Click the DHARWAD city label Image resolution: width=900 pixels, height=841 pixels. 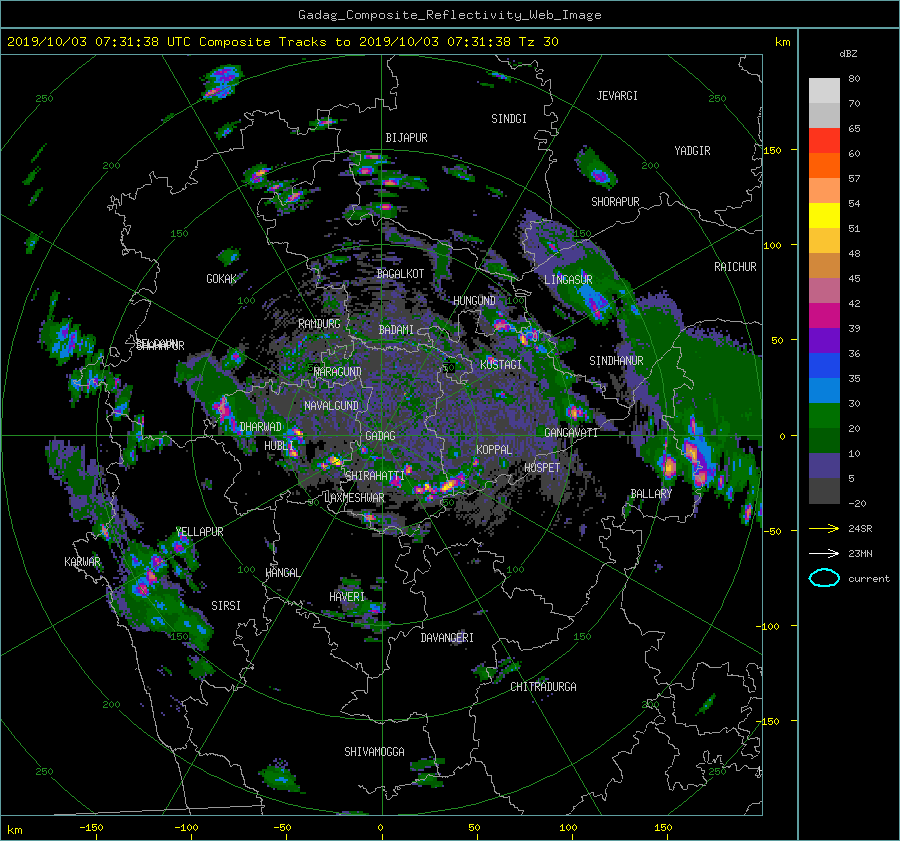click(x=261, y=427)
